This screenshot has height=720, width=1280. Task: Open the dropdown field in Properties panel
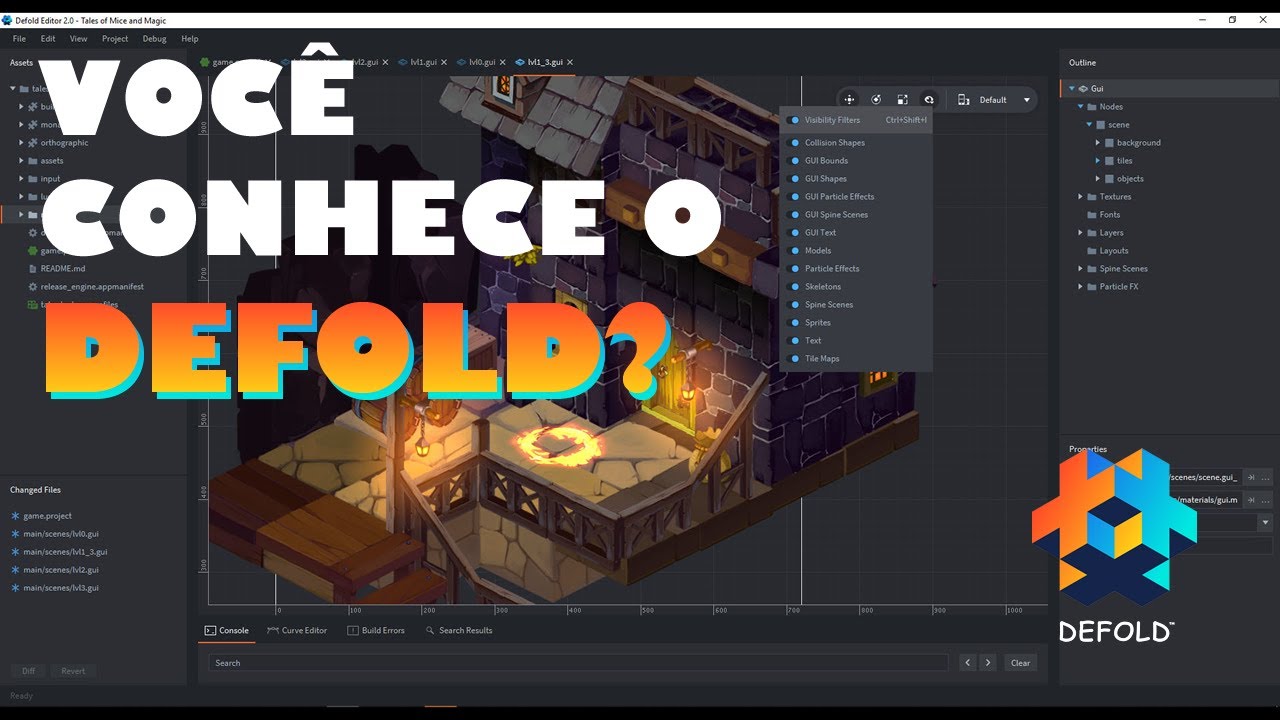pyautogui.click(x=1265, y=522)
